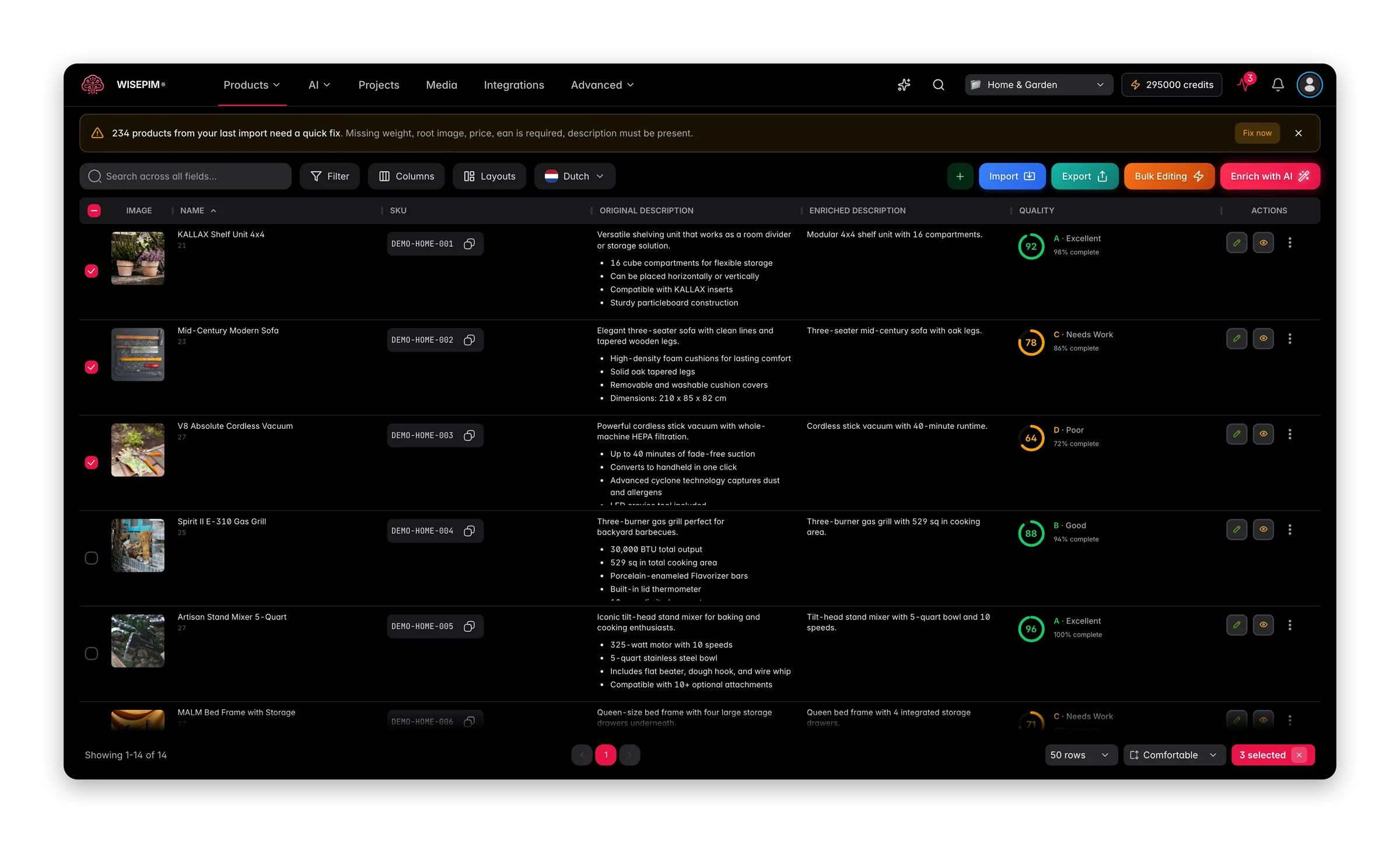This screenshot has width=1400, height=843.
Task: Open the AI sparkle assistant icon
Action: tap(904, 85)
